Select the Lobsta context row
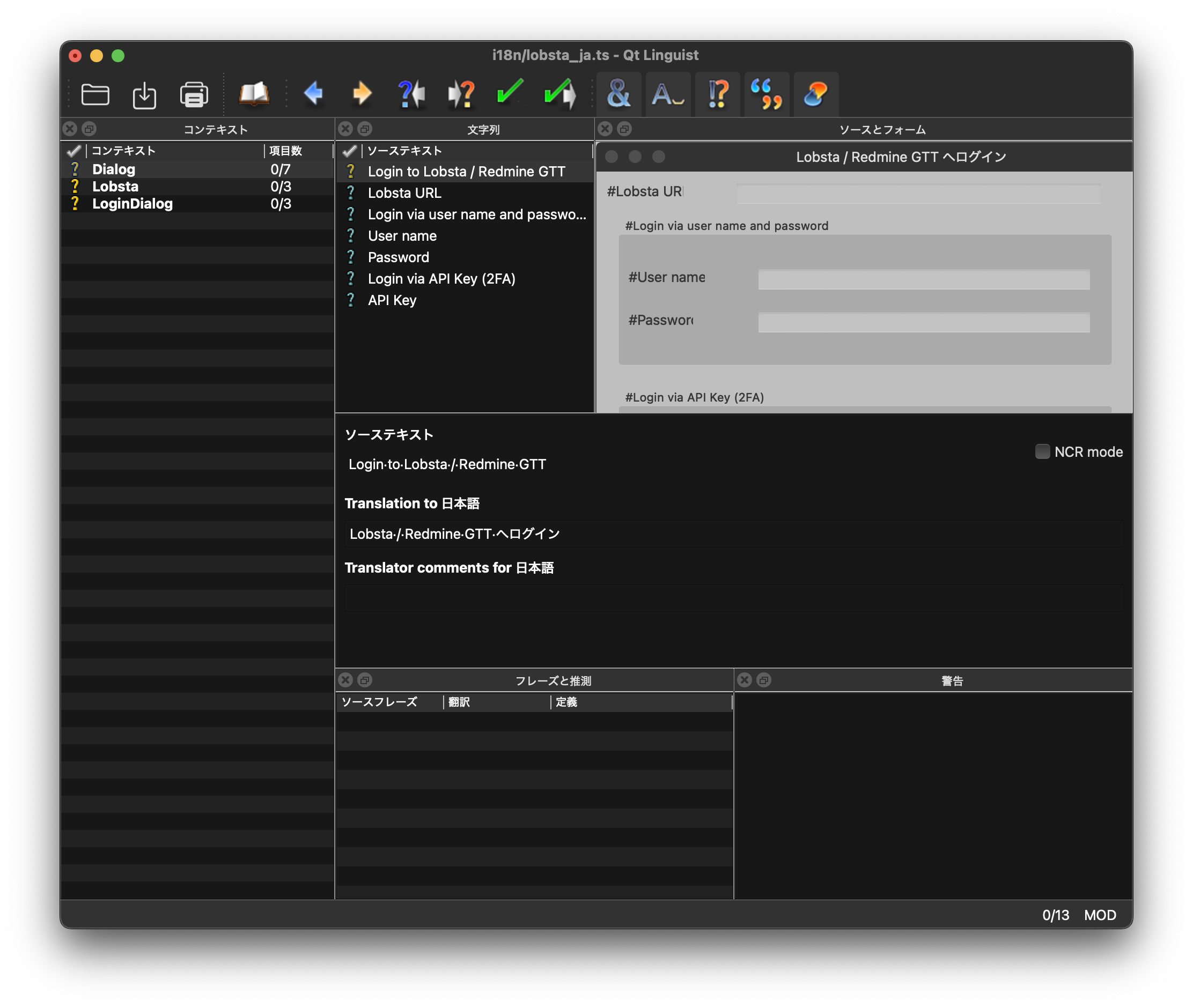 point(197,186)
